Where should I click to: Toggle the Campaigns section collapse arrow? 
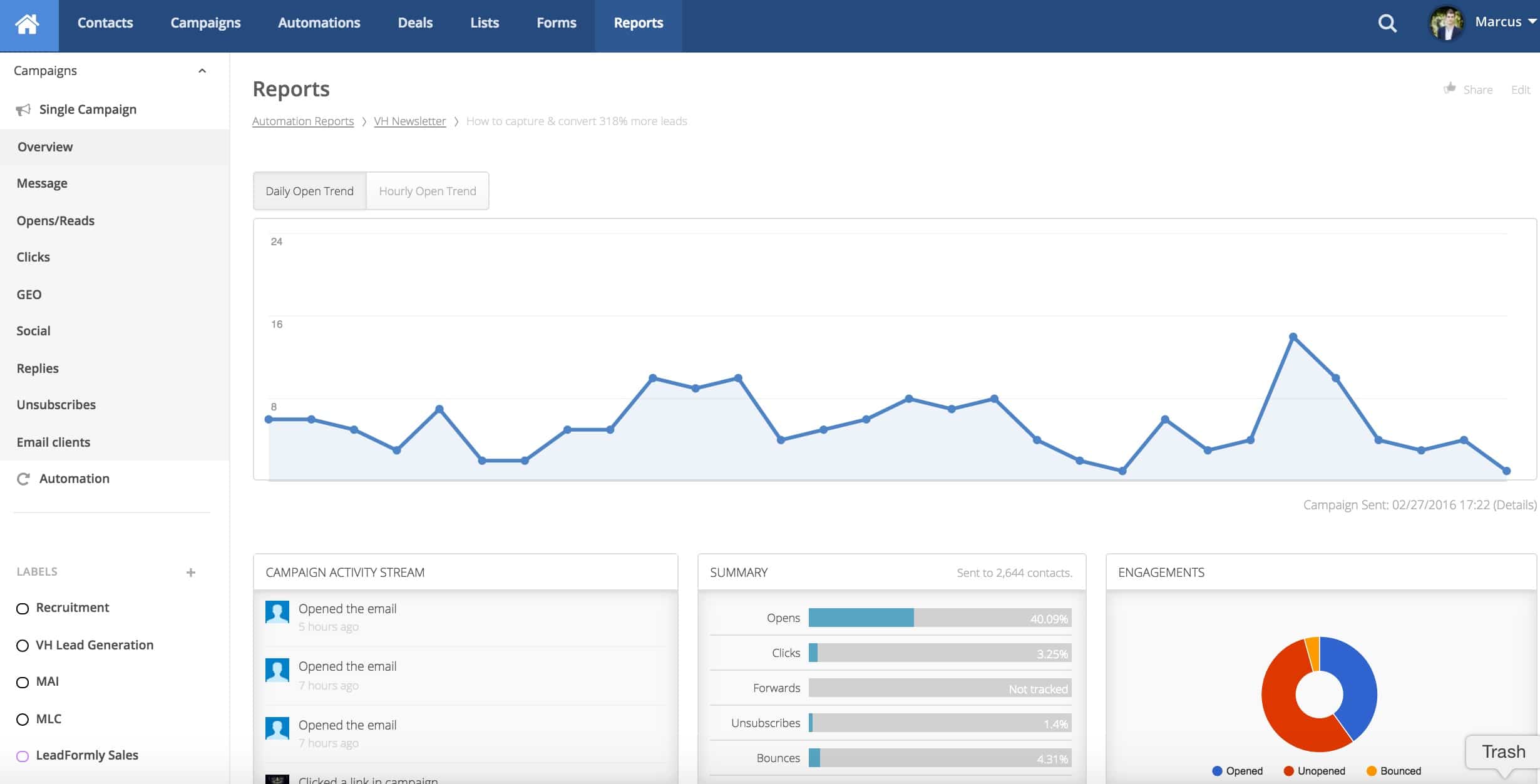tap(200, 70)
